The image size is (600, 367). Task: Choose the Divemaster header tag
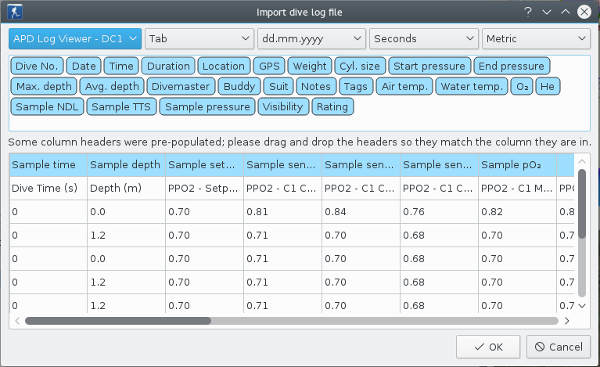(x=181, y=86)
